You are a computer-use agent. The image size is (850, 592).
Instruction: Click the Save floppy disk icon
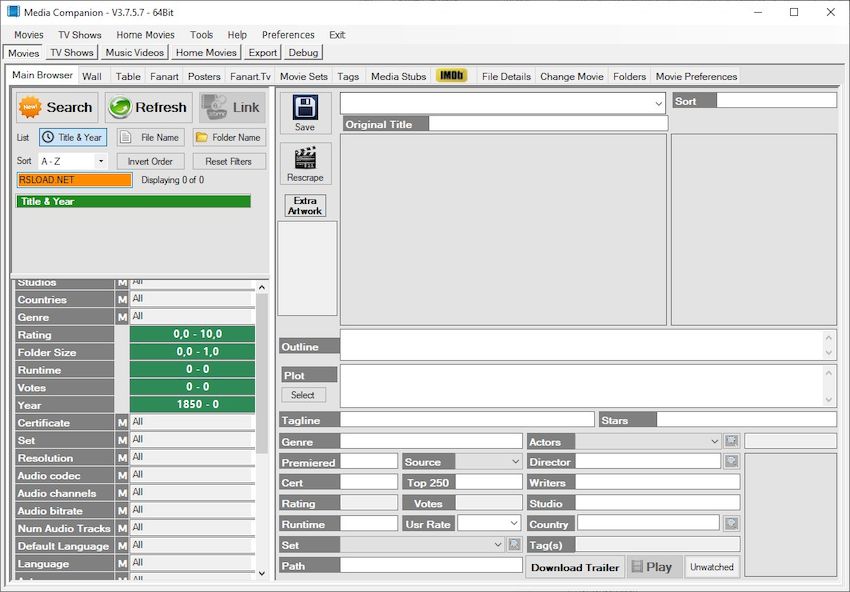pos(305,108)
